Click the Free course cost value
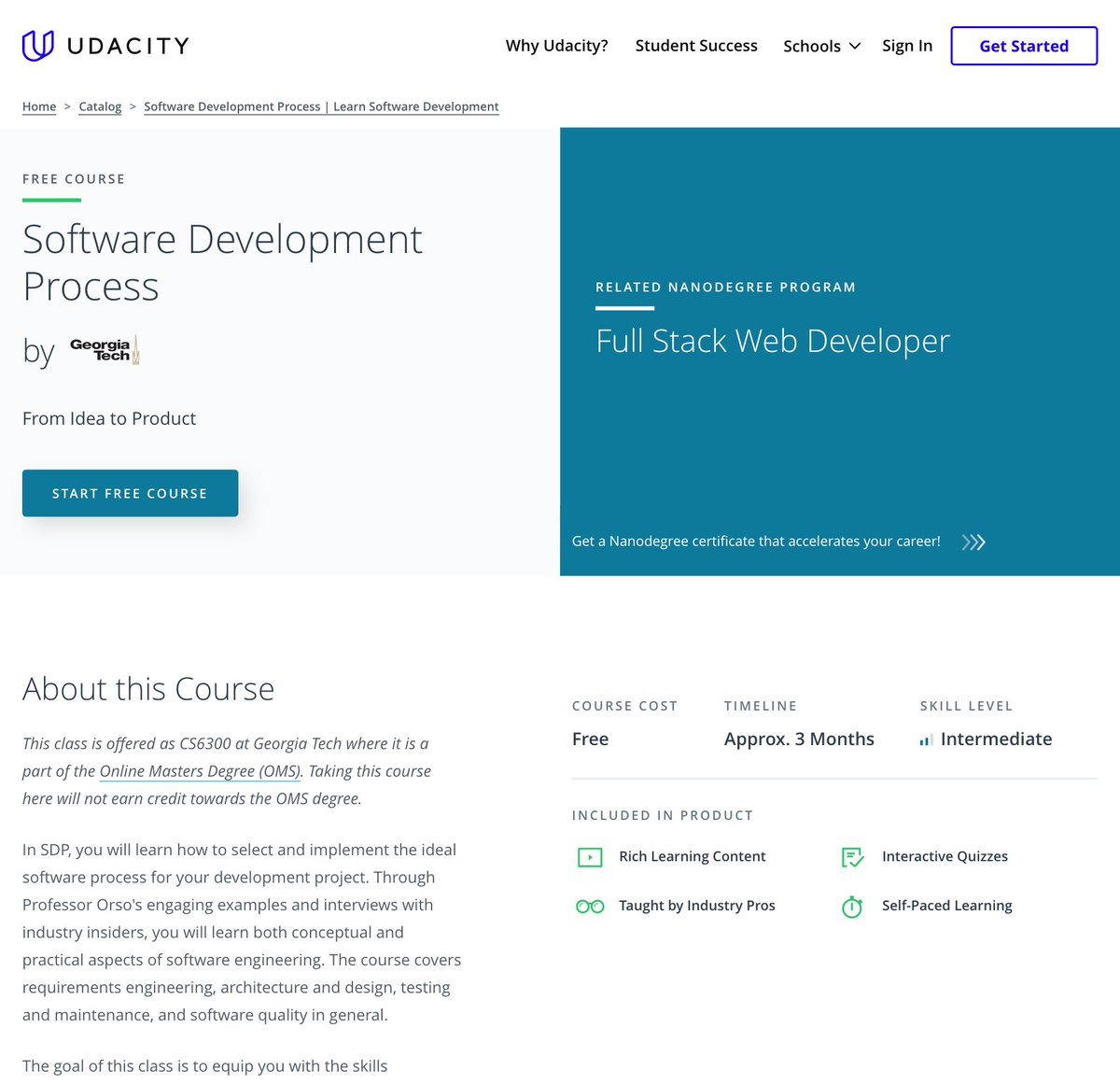Viewport: 1120px width, 1084px height. coord(590,739)
